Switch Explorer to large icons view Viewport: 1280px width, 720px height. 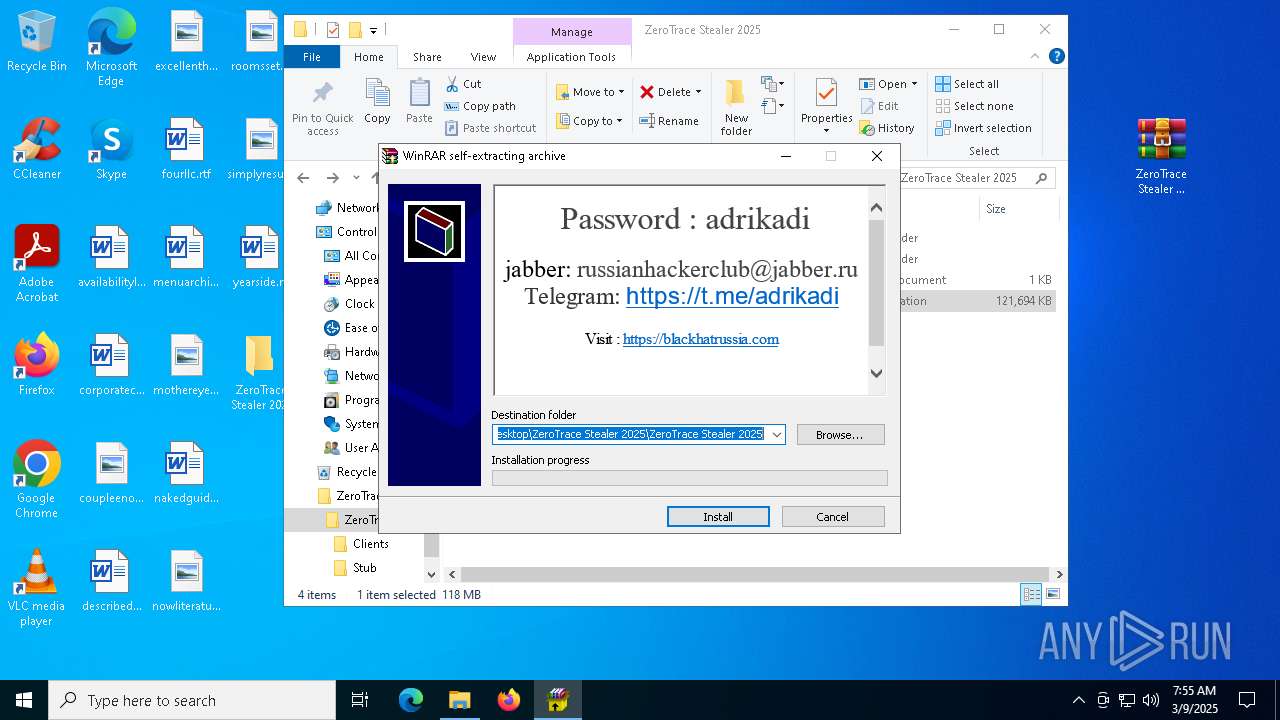[1052, 595]
